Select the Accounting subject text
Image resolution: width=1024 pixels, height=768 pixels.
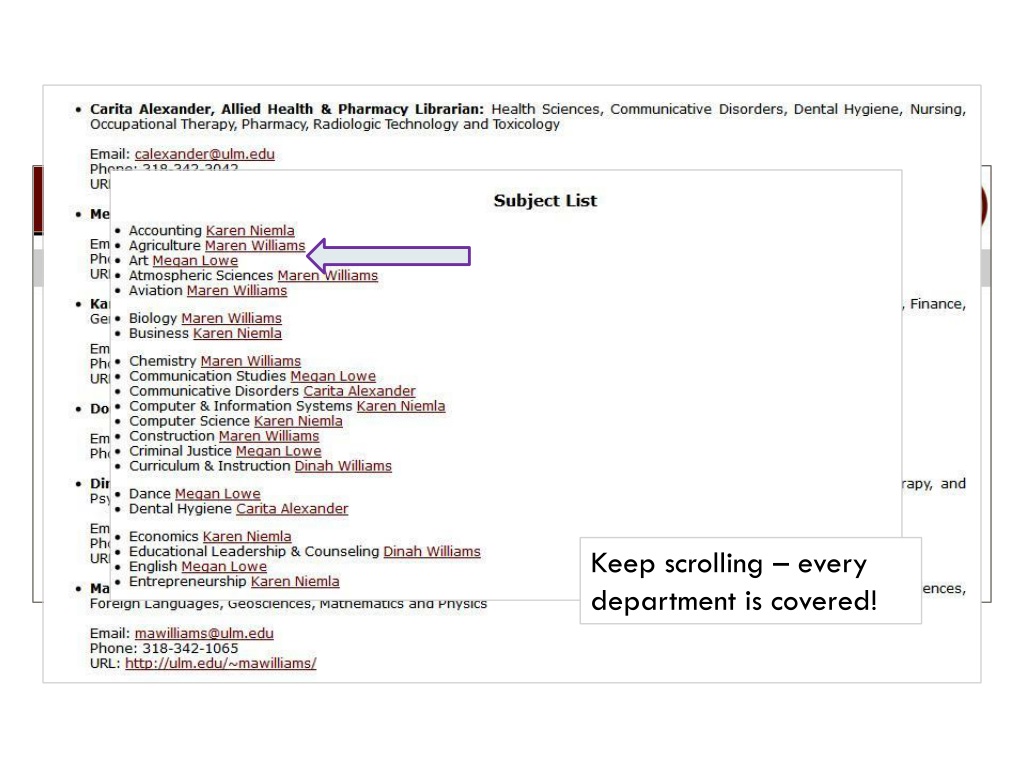pyautogui.click(x=165, y=231)
